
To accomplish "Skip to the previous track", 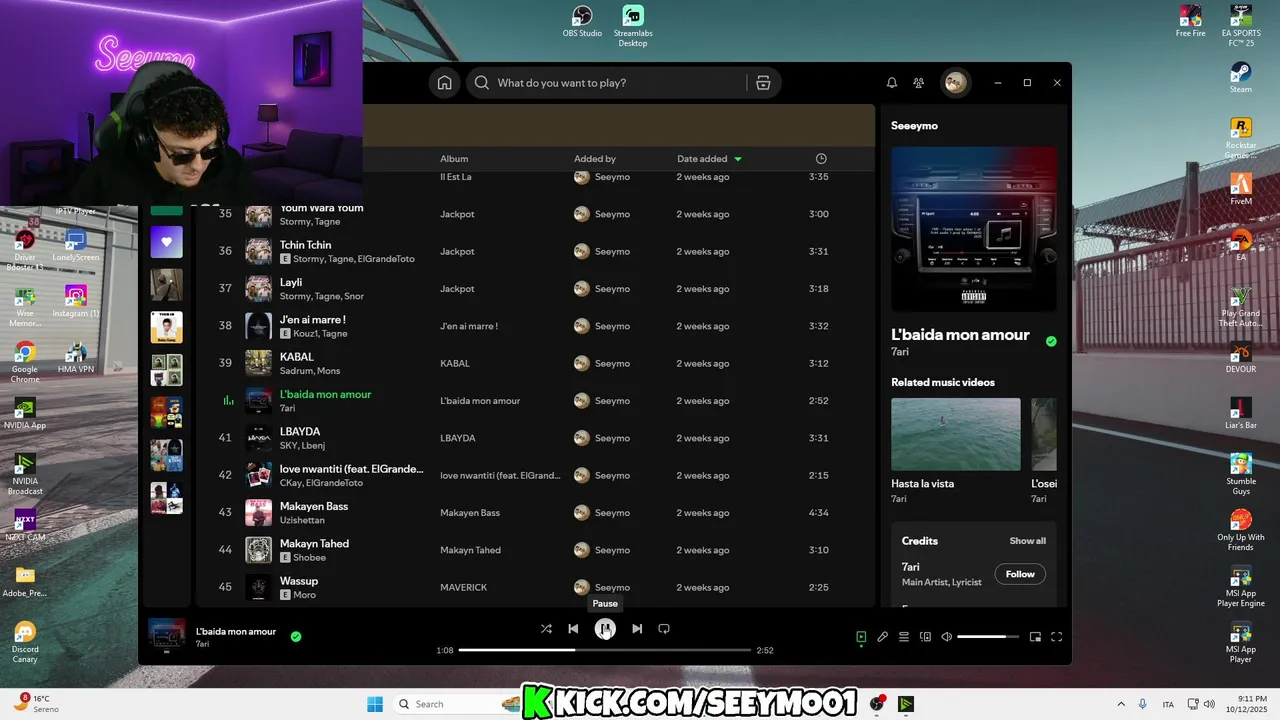I will click(x=573, y=629).
